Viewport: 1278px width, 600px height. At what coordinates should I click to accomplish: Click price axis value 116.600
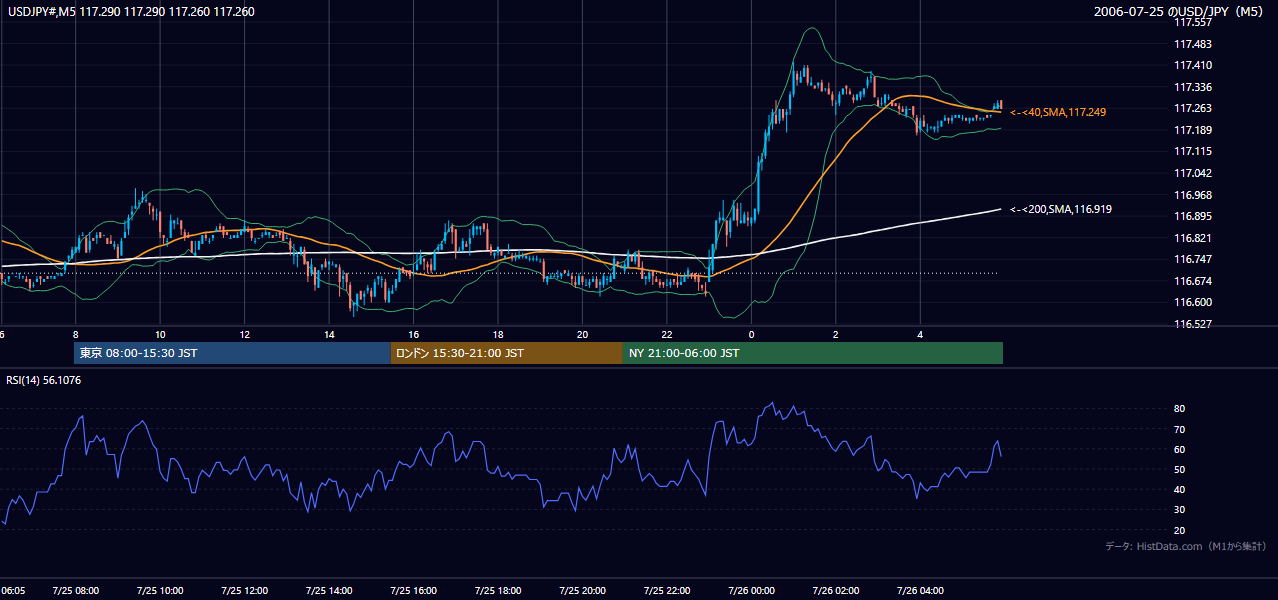click(x=1193, y=302)
